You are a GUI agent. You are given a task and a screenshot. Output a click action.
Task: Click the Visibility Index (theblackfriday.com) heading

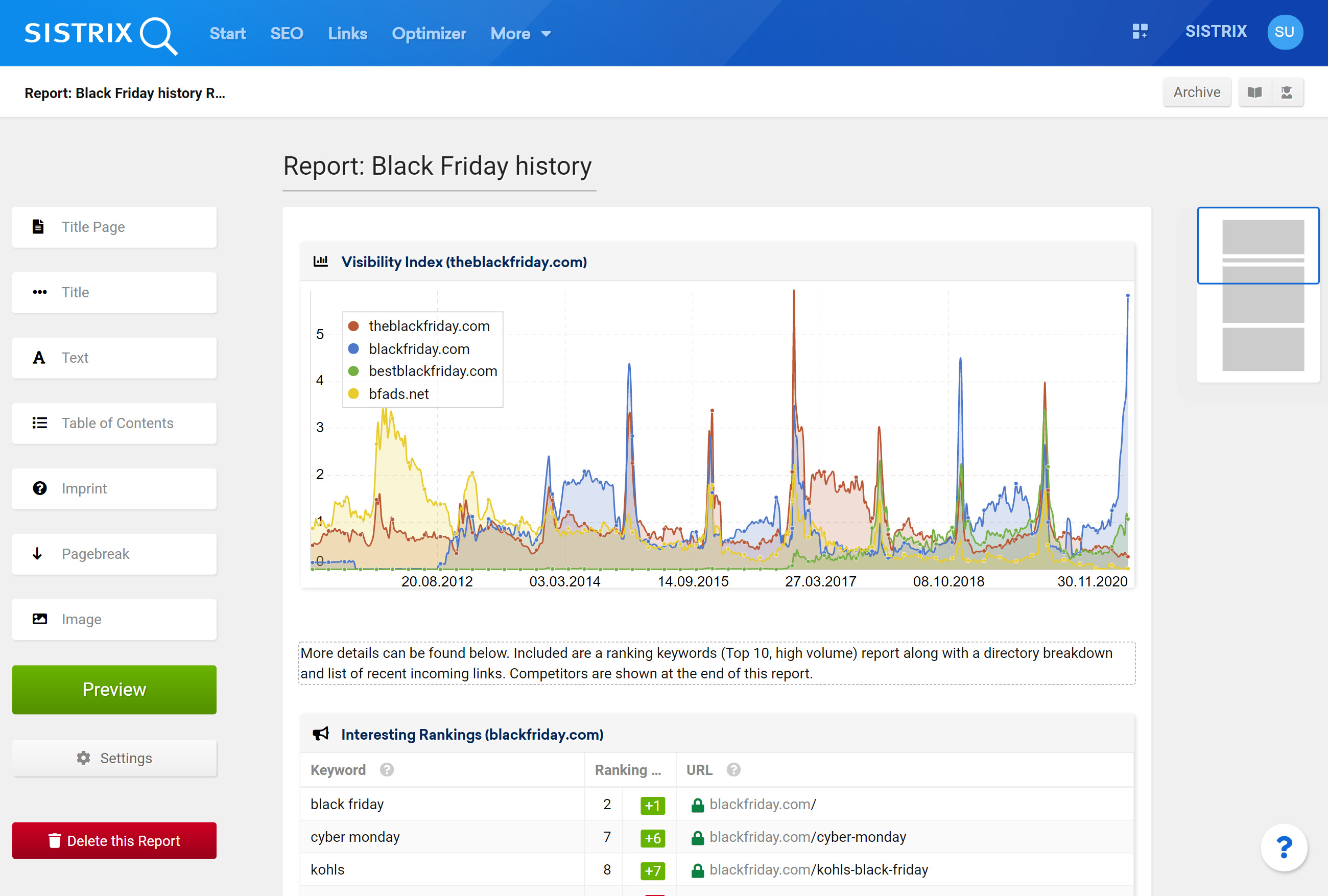pos(464,262)
